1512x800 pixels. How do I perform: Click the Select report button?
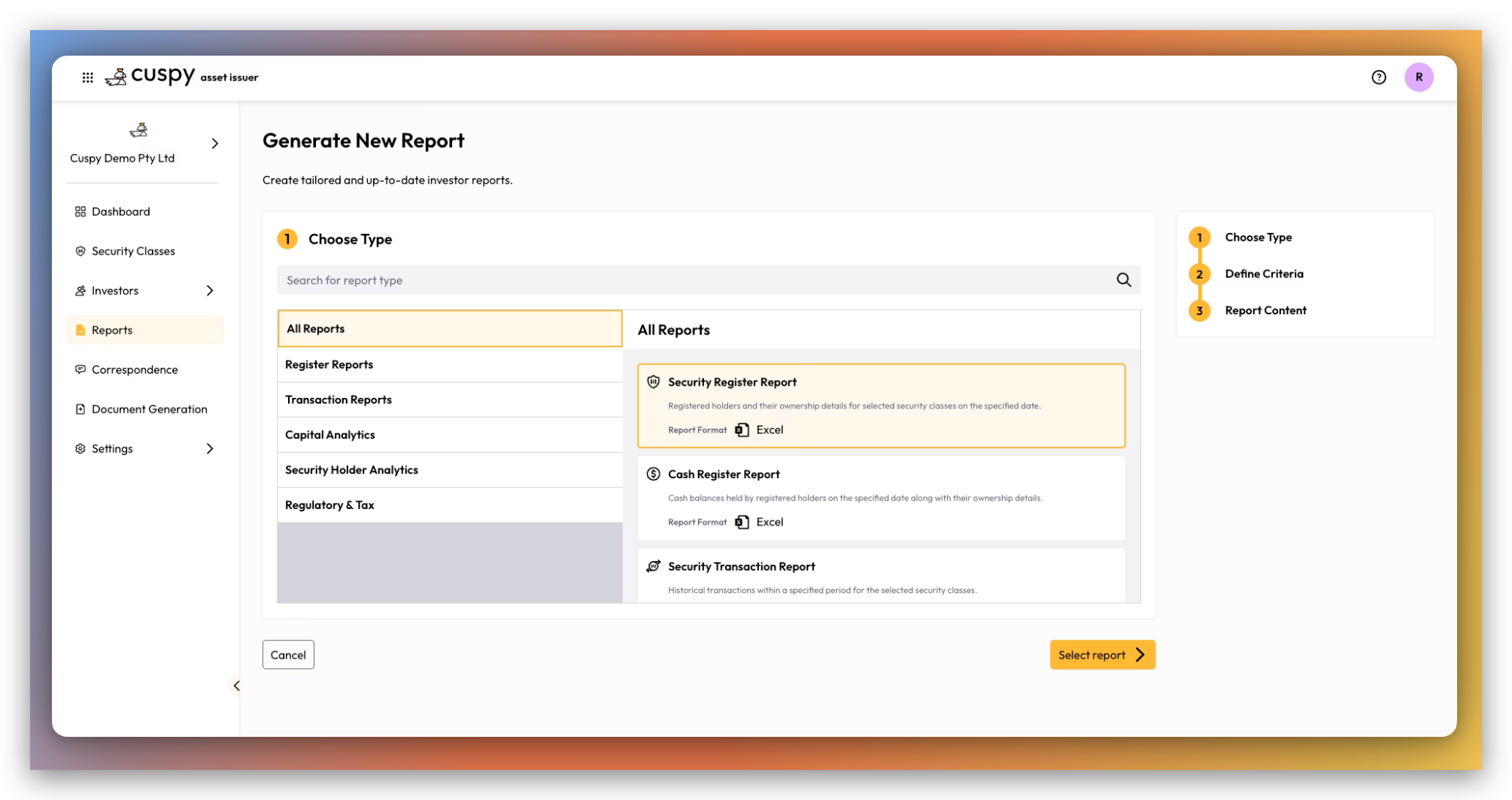pyautogui.click(x=1102, y=655)
